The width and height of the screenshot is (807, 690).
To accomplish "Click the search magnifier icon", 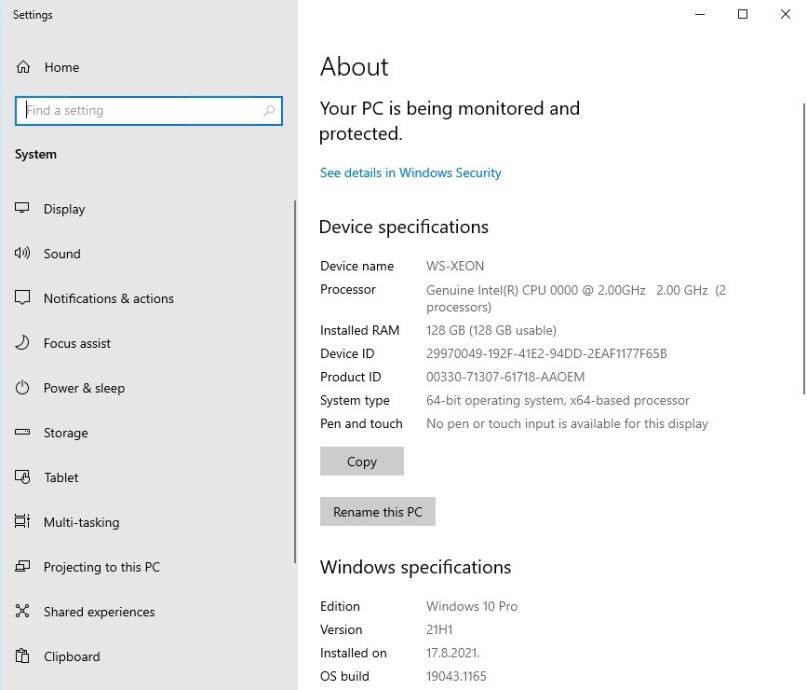I will point(269,111).
